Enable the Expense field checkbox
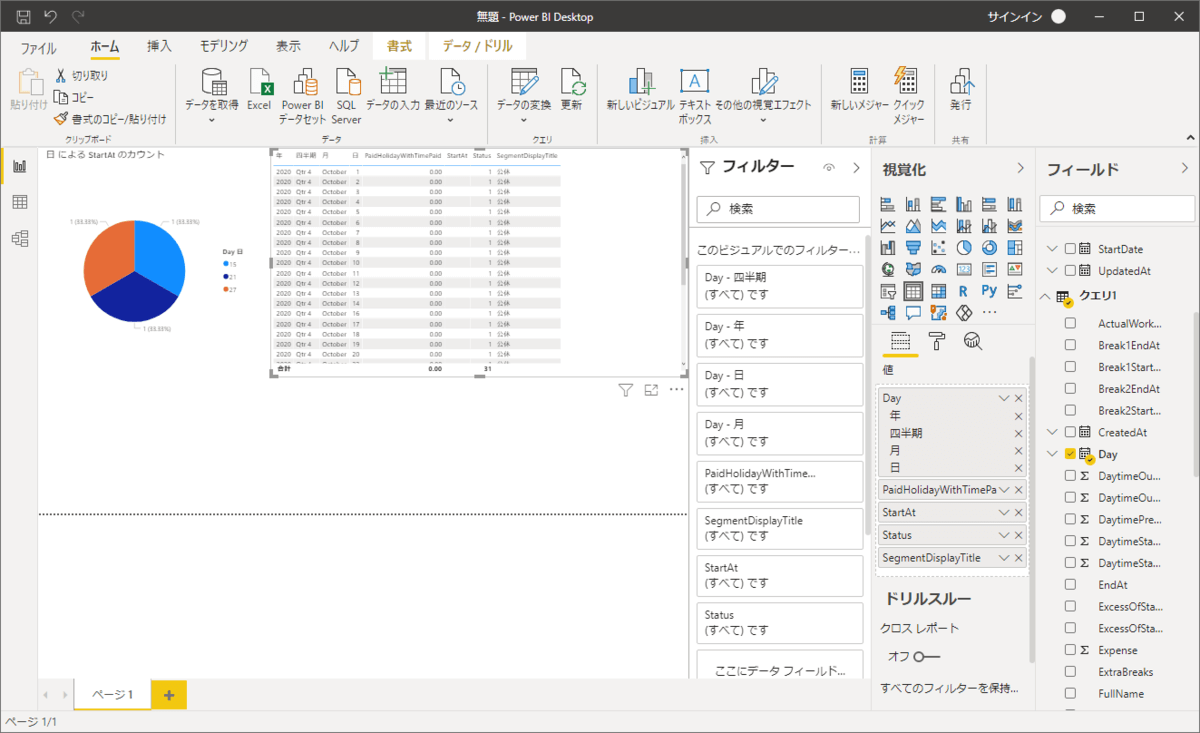Viewport: 1200px width, 733px height. 1071,650
